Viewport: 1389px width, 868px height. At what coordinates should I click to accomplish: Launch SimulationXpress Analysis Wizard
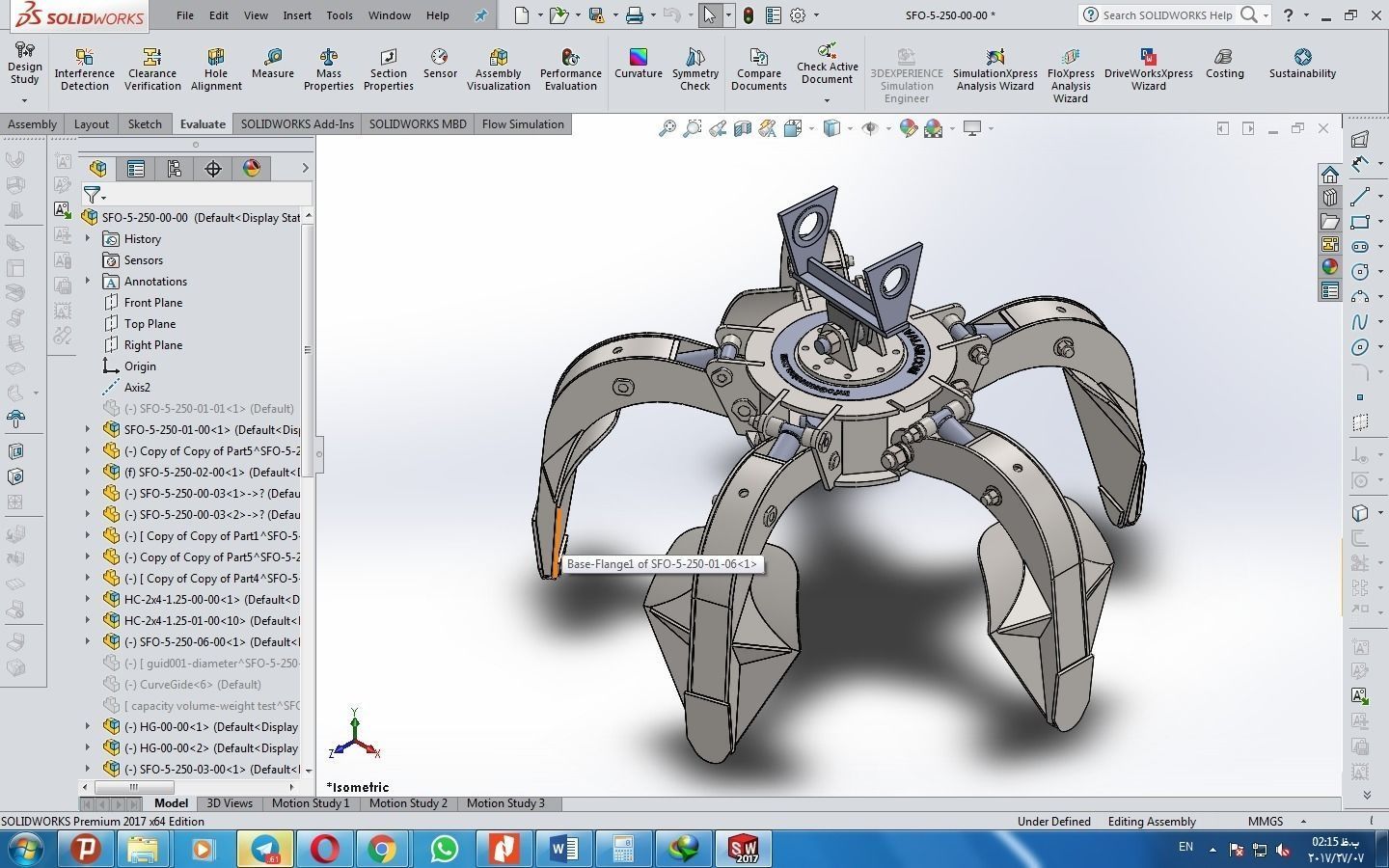(995, 69)
